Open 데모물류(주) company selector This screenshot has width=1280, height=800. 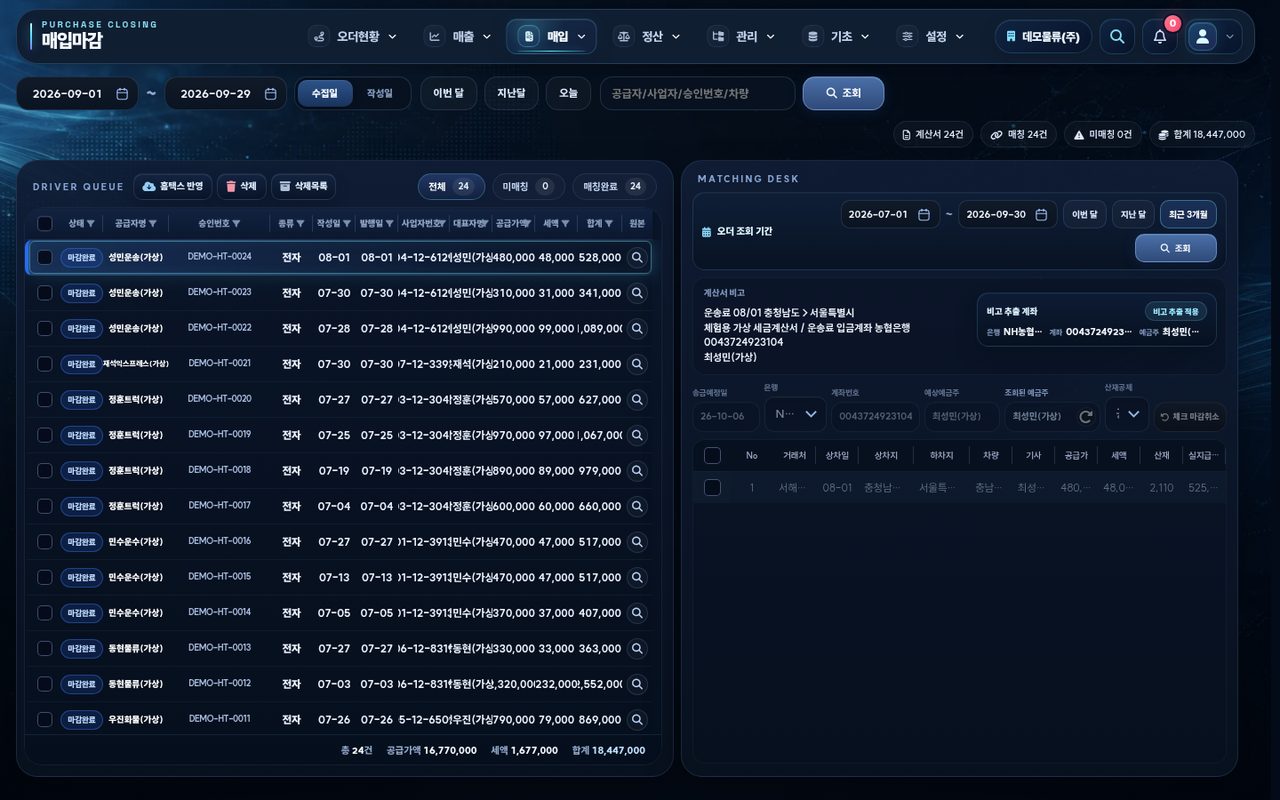click(x=1043, y=37)
